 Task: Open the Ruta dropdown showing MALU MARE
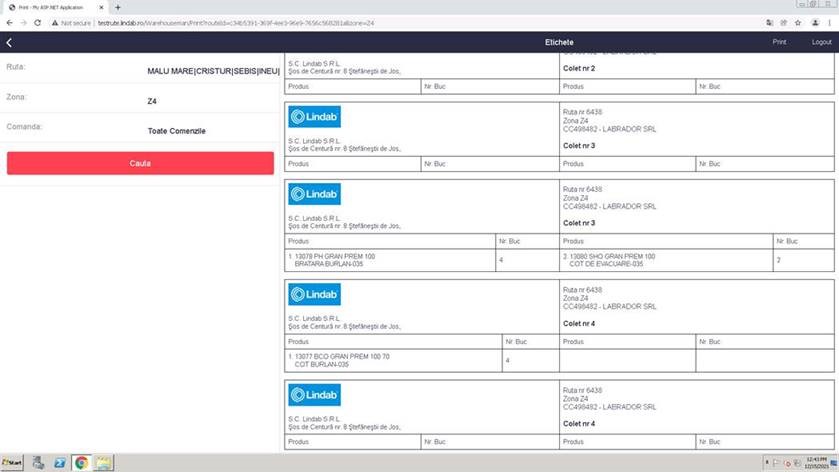tap(212, 71)
